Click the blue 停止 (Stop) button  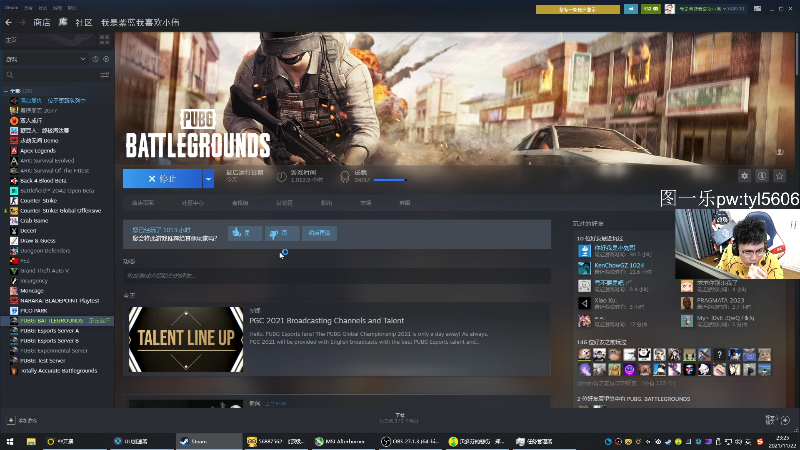[x=162, y=179]
